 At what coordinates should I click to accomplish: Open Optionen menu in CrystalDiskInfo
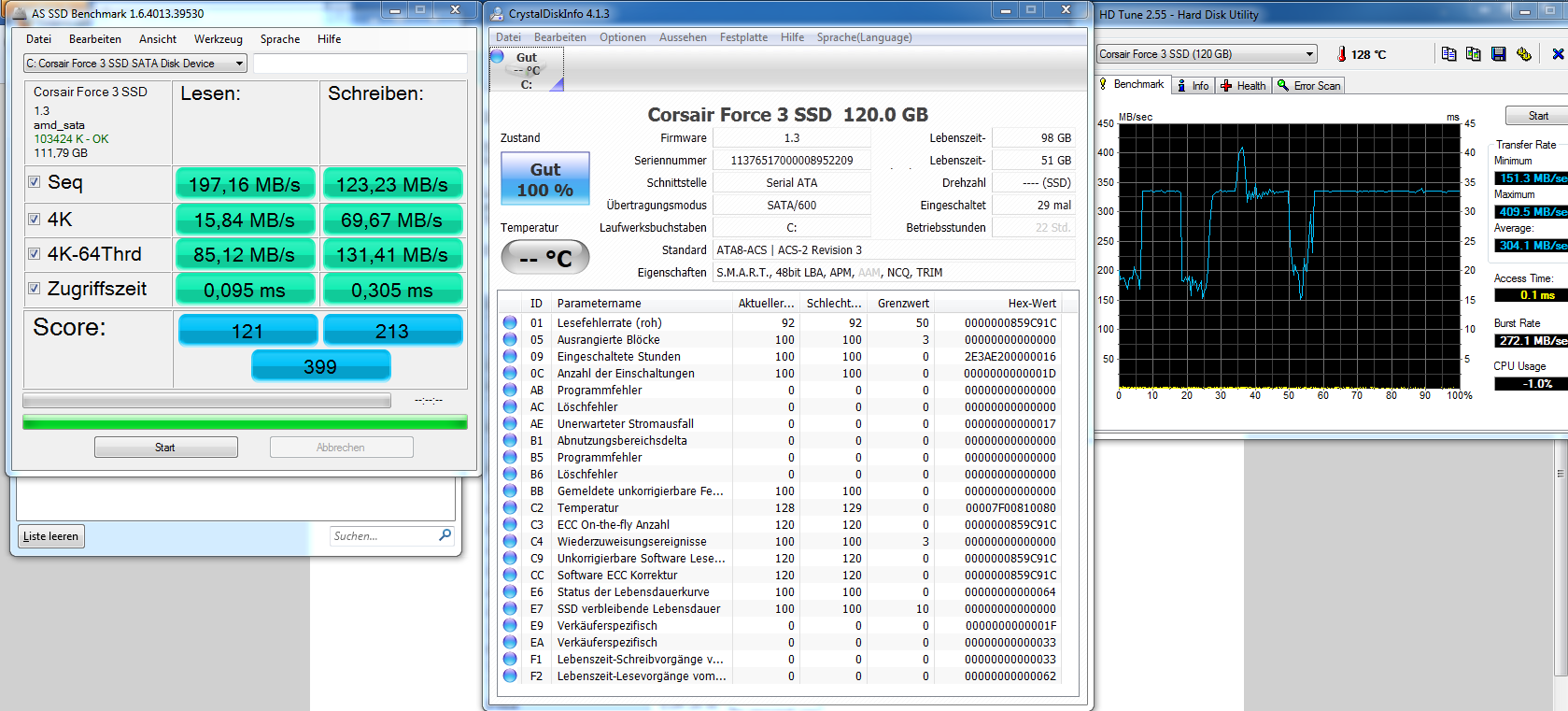pos(623,37)
